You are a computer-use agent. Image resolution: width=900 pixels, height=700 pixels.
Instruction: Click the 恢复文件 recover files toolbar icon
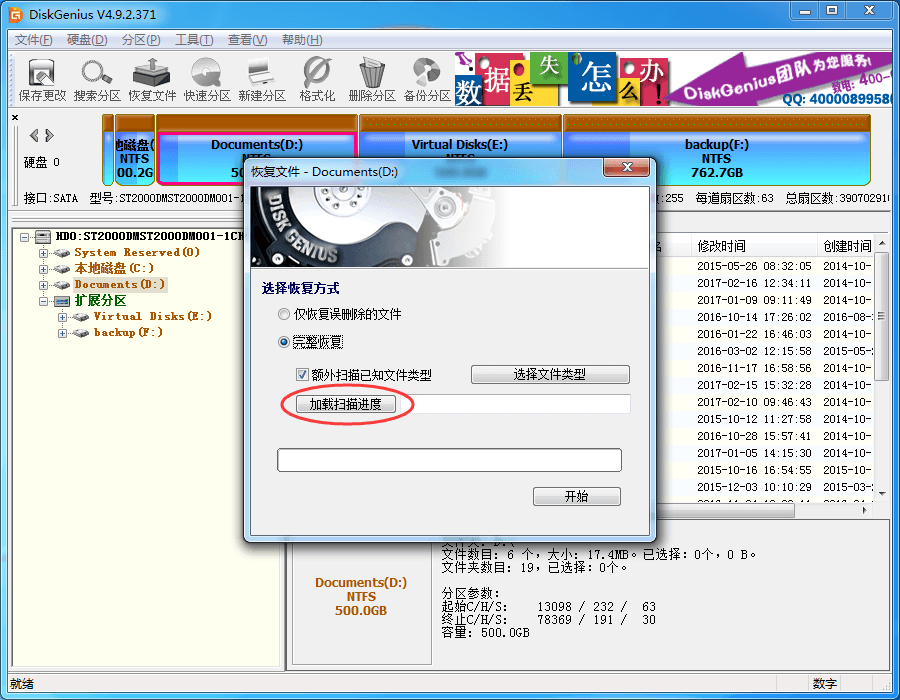pos(152,79)
